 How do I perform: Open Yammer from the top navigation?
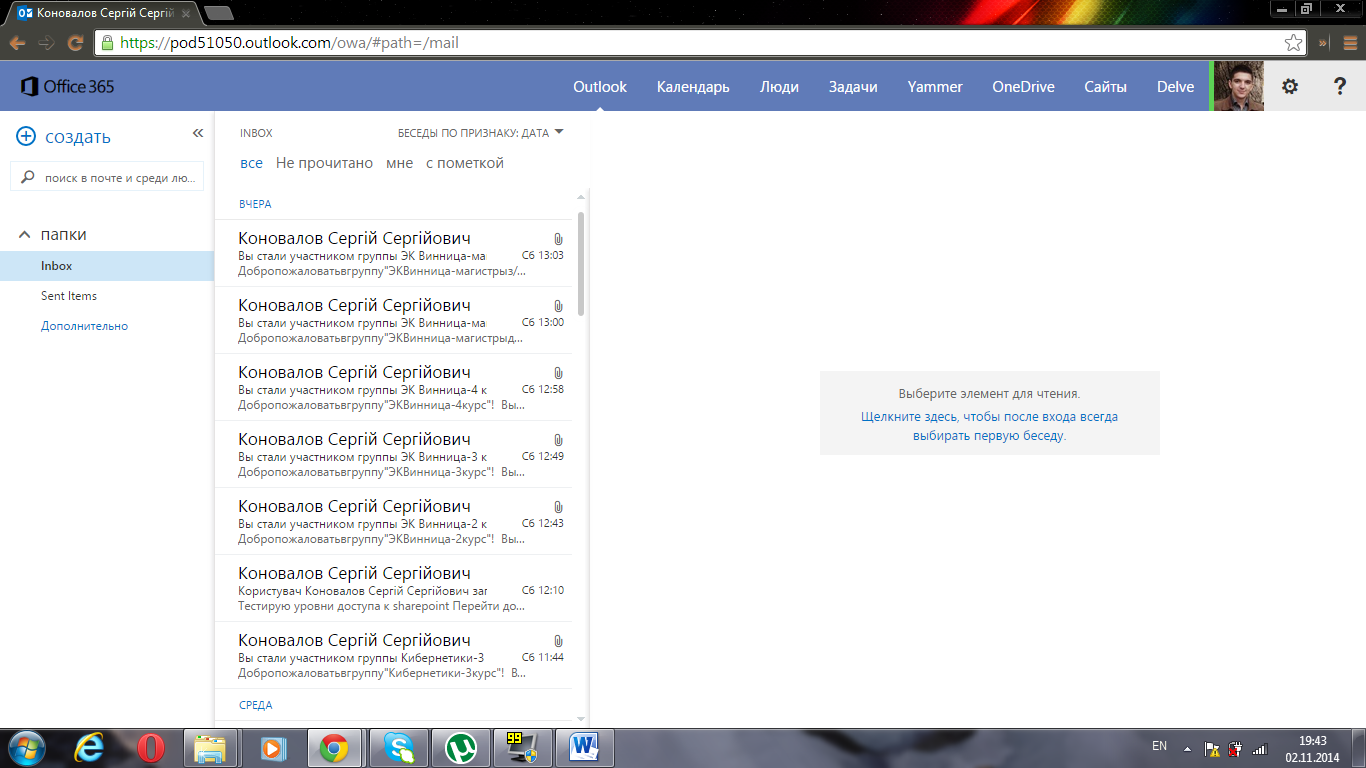coord(935,87)
